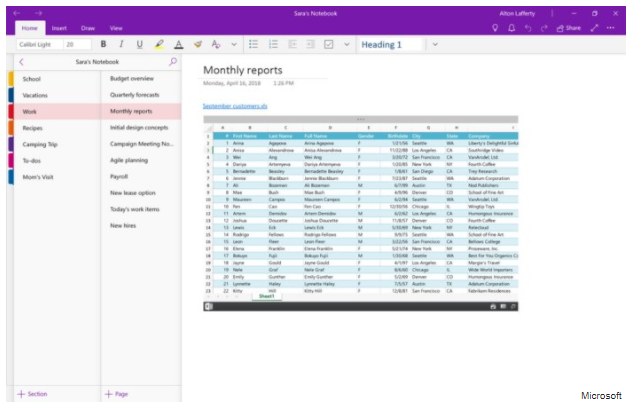
Task: Toggle the to-do tag checkbox
Action: (x=329, y=44)
